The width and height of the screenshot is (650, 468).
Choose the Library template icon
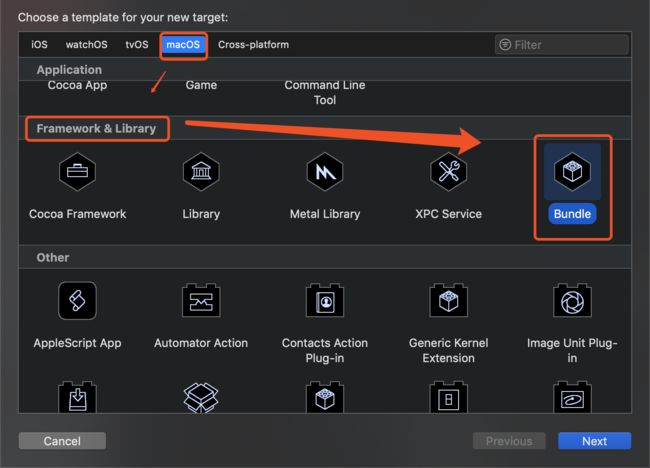201,171
